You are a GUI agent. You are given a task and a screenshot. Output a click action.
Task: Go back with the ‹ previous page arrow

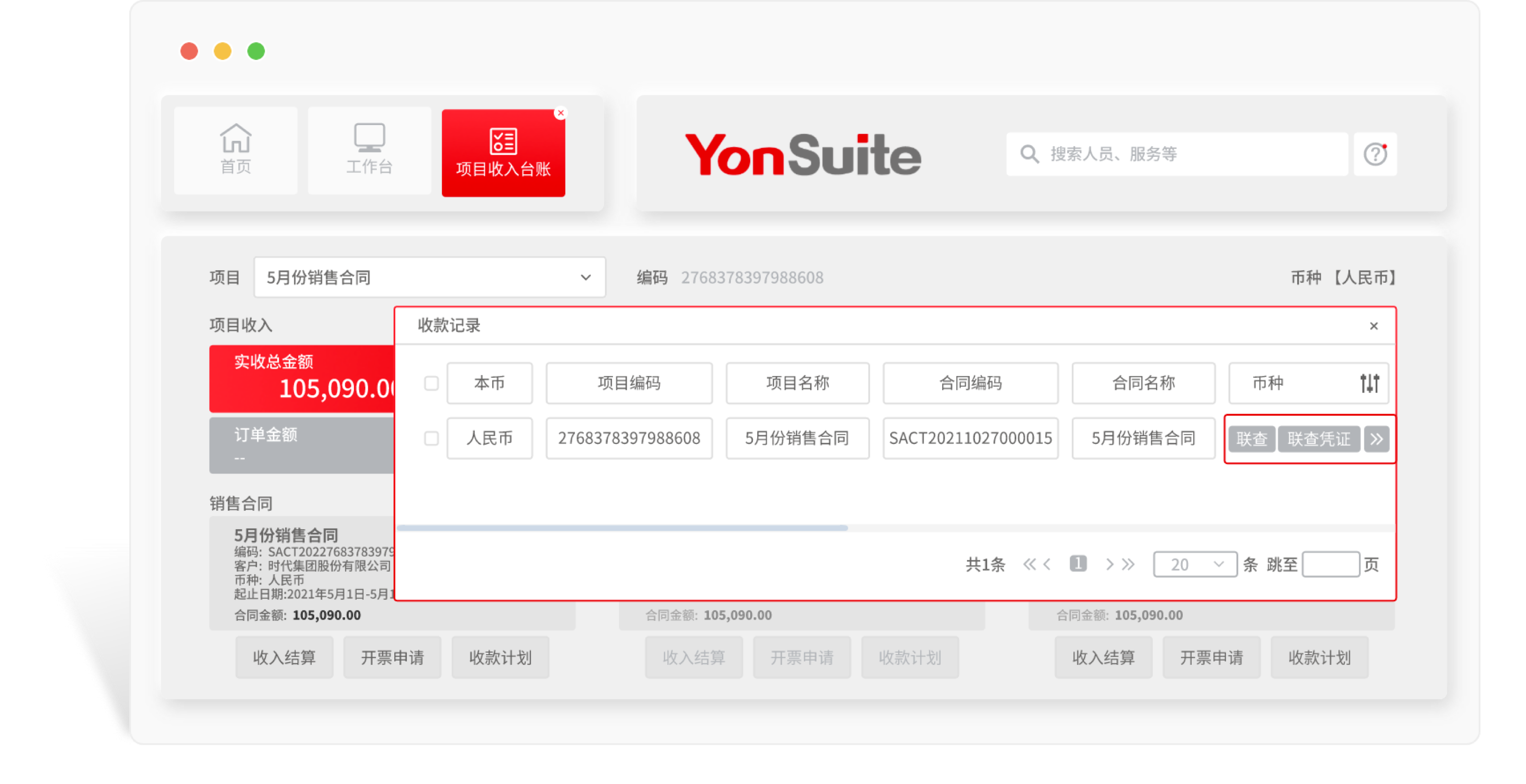point(1048,564)
